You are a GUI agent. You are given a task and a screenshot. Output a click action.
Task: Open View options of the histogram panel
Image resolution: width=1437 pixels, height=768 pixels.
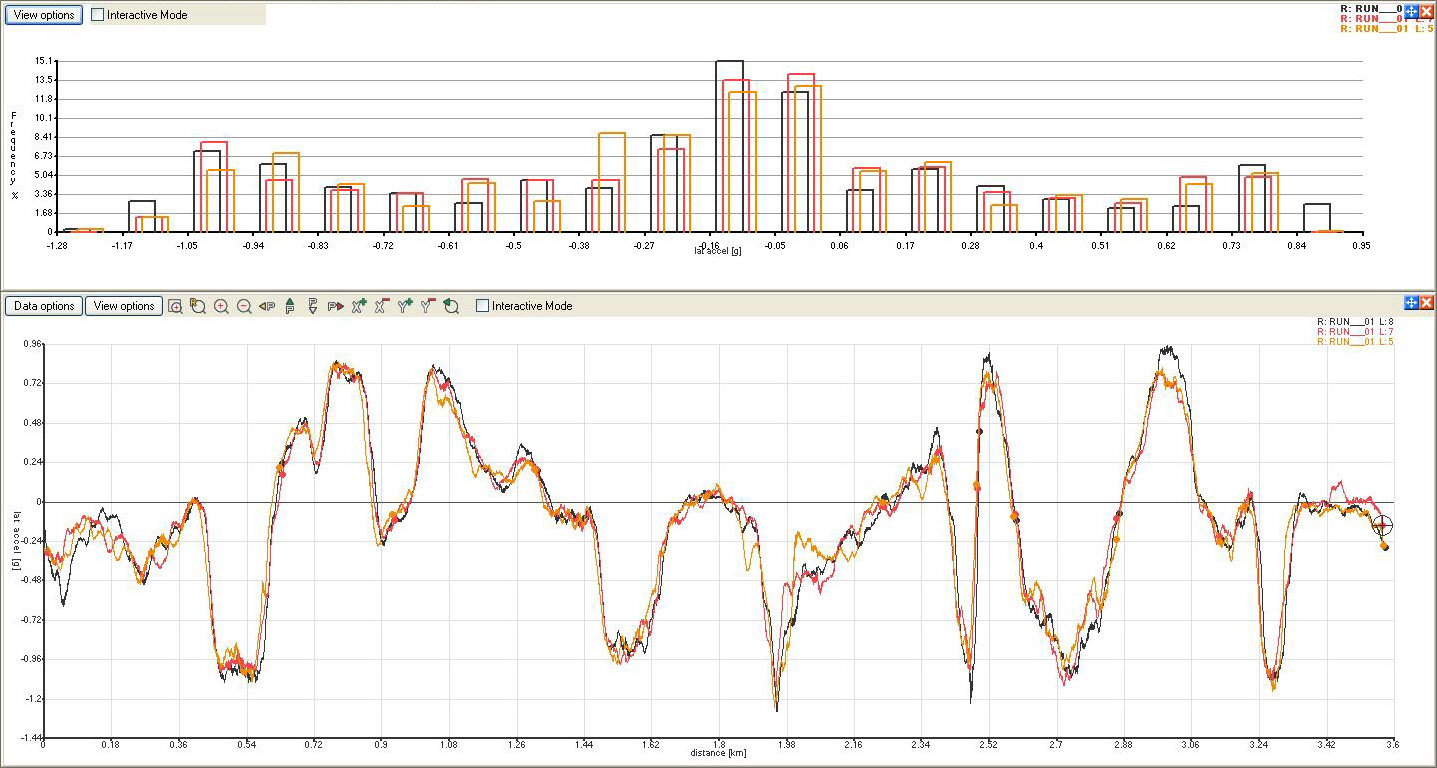pos(45,15)
